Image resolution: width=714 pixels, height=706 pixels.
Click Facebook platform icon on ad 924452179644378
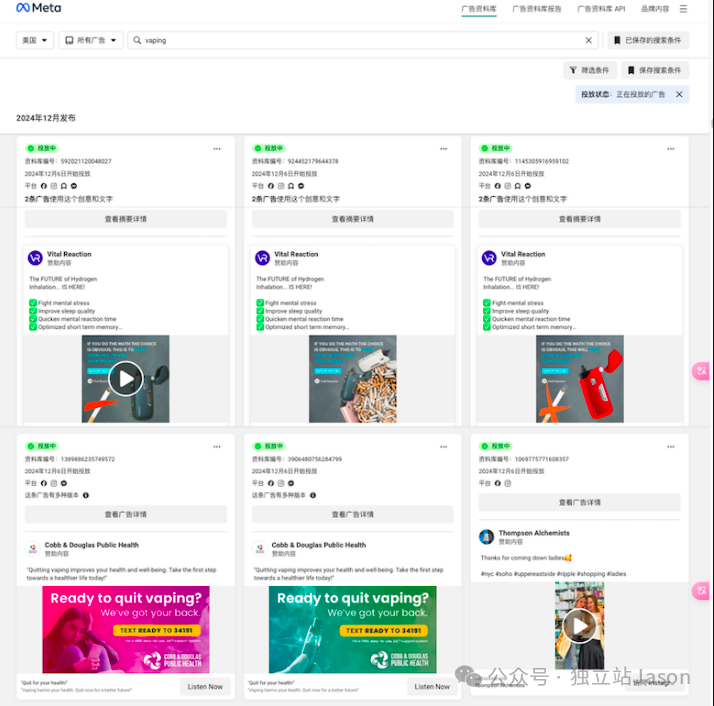coord(271,186)
